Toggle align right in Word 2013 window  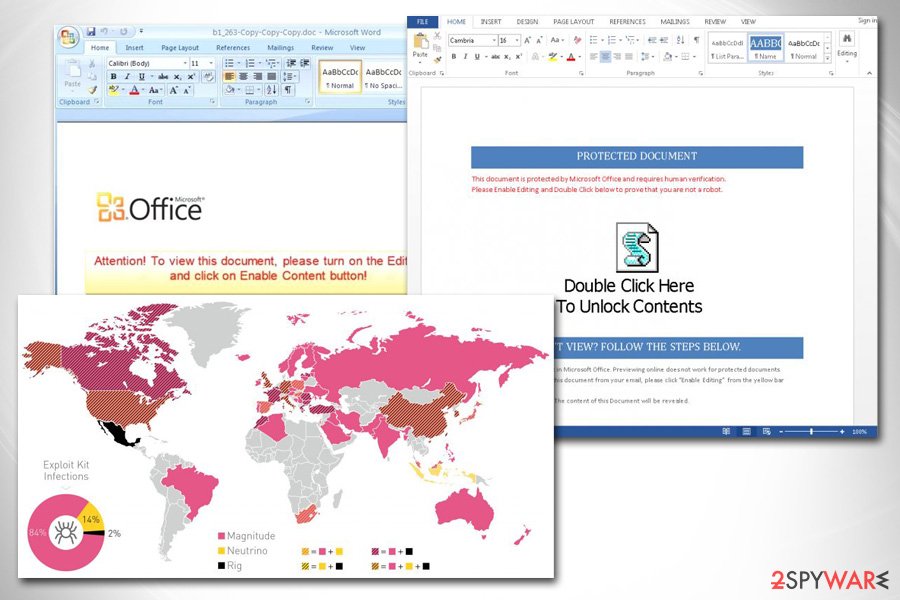pos(617,57)
